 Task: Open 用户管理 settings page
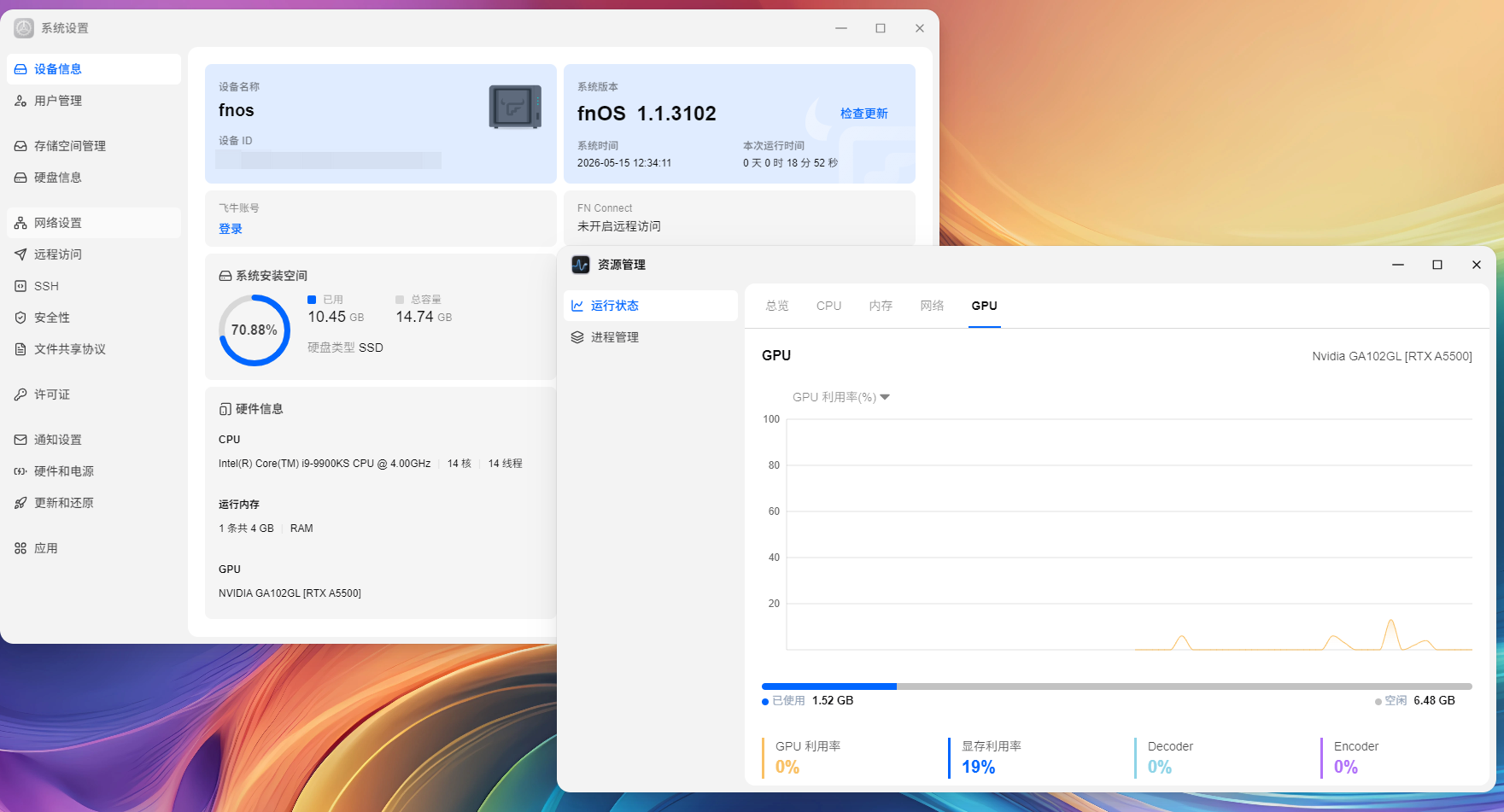(x=94, y=101)
